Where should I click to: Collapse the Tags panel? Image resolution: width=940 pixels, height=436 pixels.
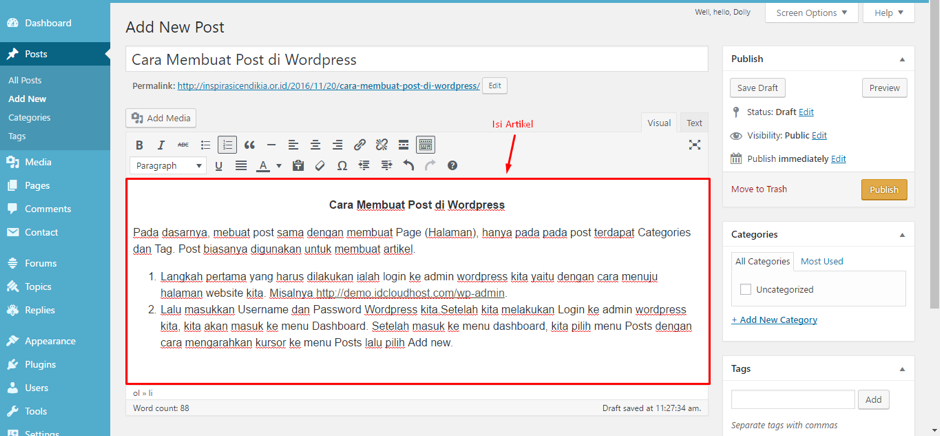[902, 369]
